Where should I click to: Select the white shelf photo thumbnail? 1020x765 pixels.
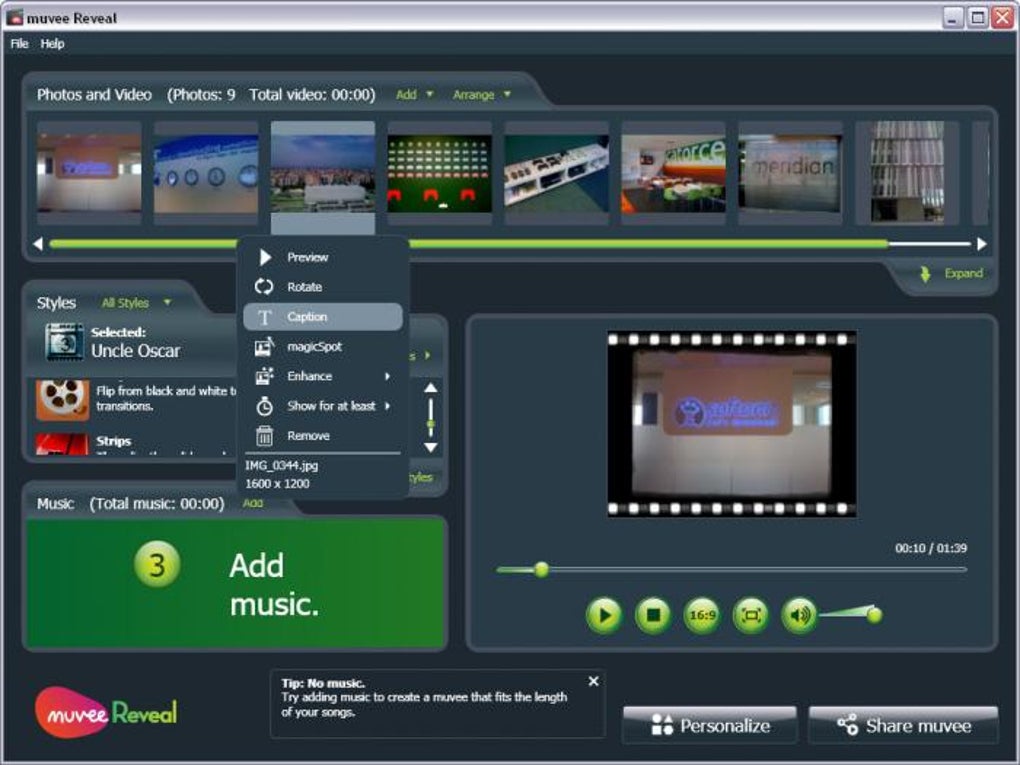click(556, 172)
